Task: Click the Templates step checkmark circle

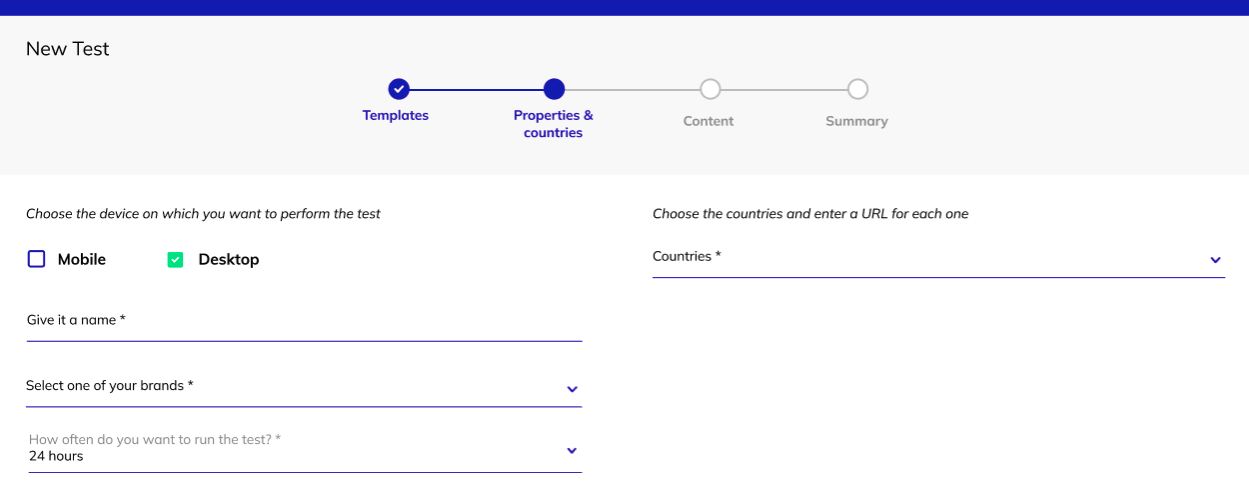Action: [398, 89]
